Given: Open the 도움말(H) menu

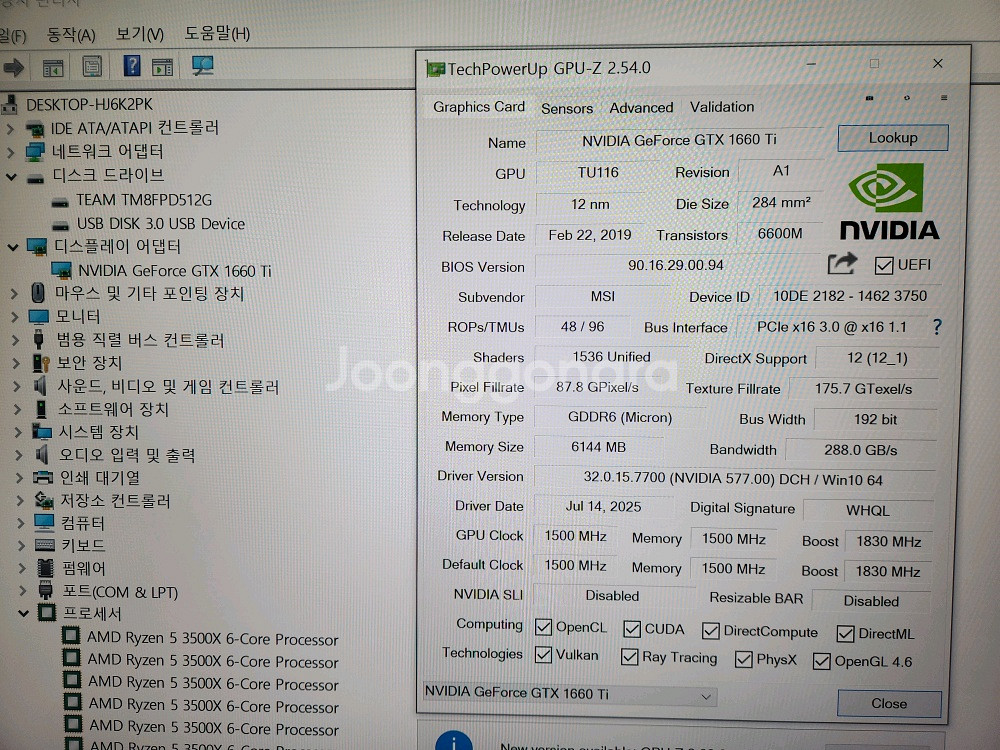Looking at the screenshot, I should (217, 34).
